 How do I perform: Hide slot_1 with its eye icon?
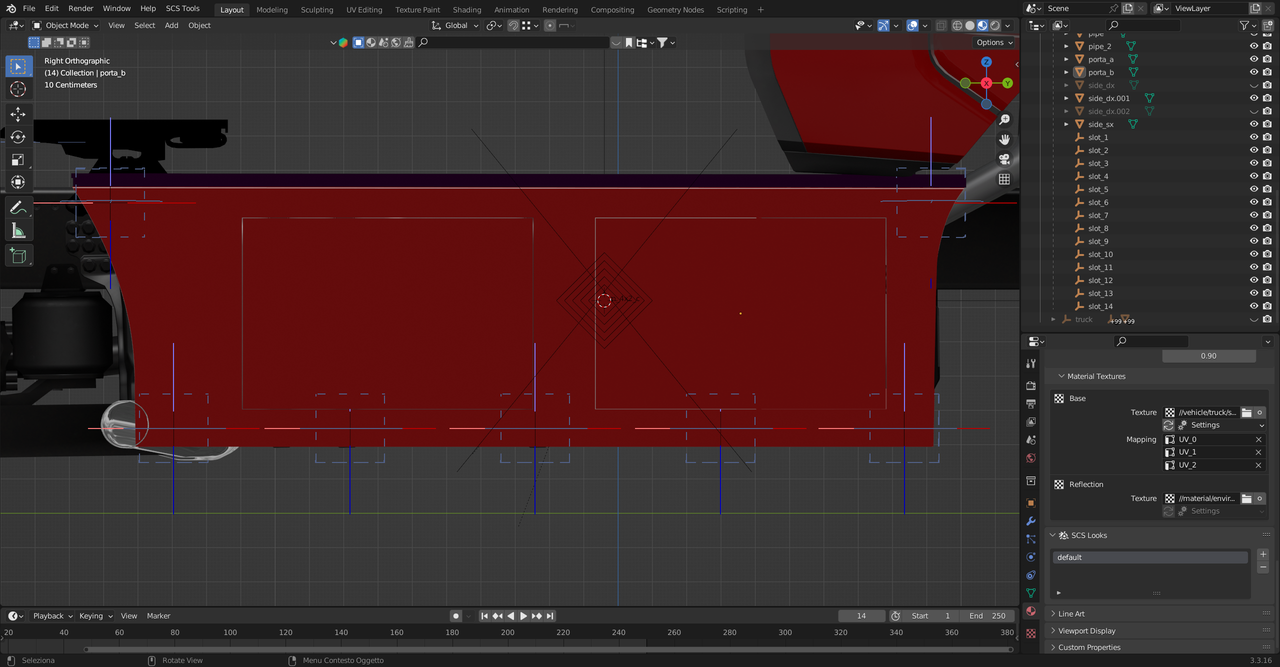[1254, 137]
